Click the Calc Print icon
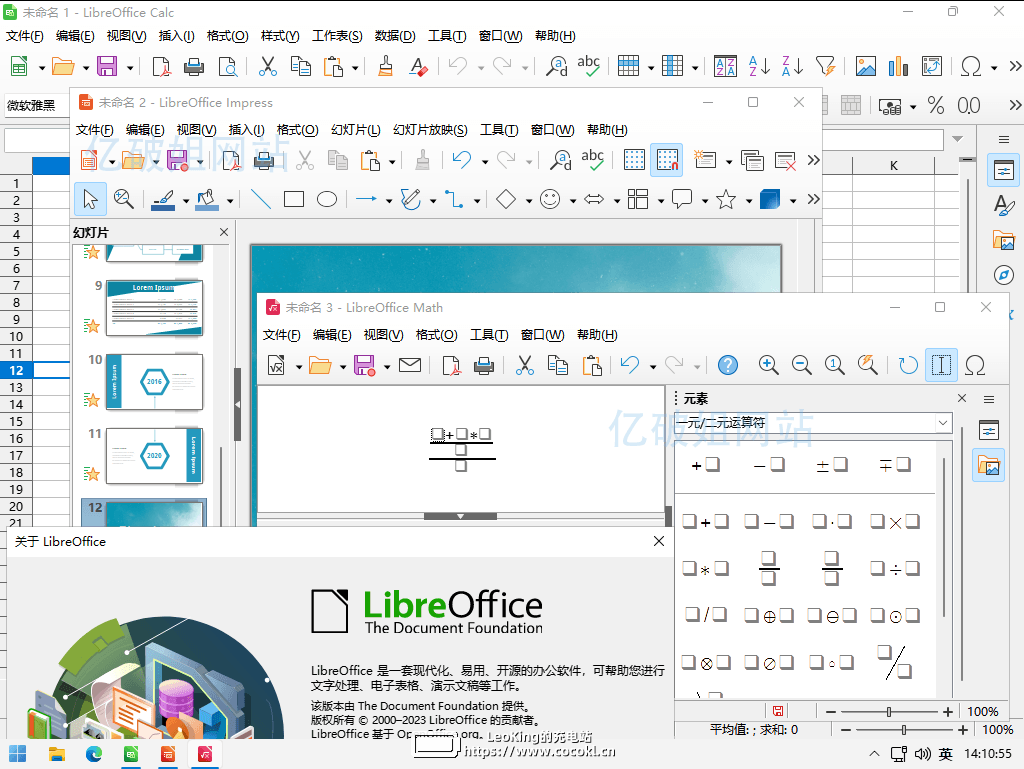Viewport: 1024px width, 769px height. click(x=194, y=67)
